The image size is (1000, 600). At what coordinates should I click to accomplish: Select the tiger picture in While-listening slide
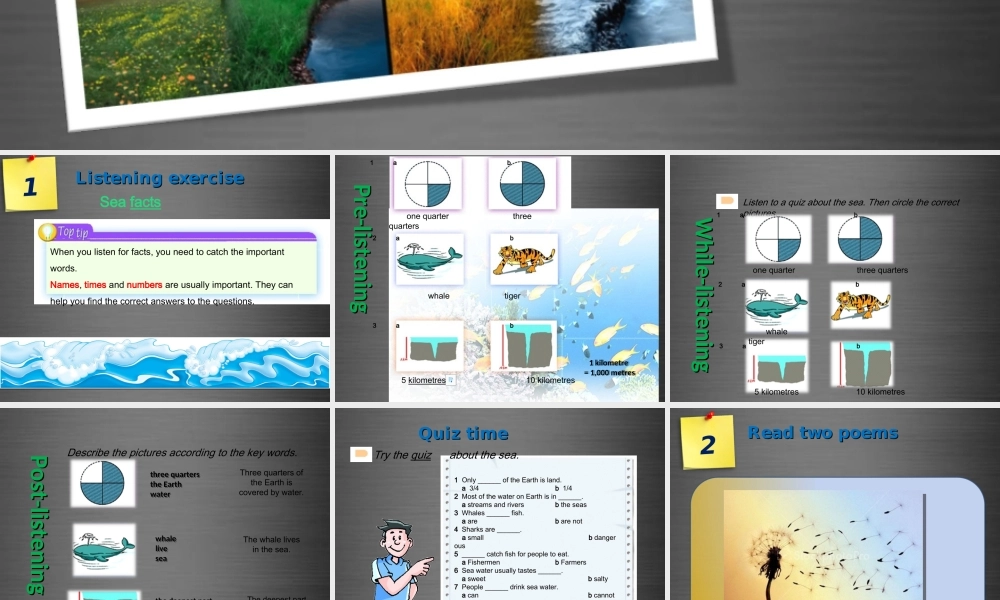860,305
